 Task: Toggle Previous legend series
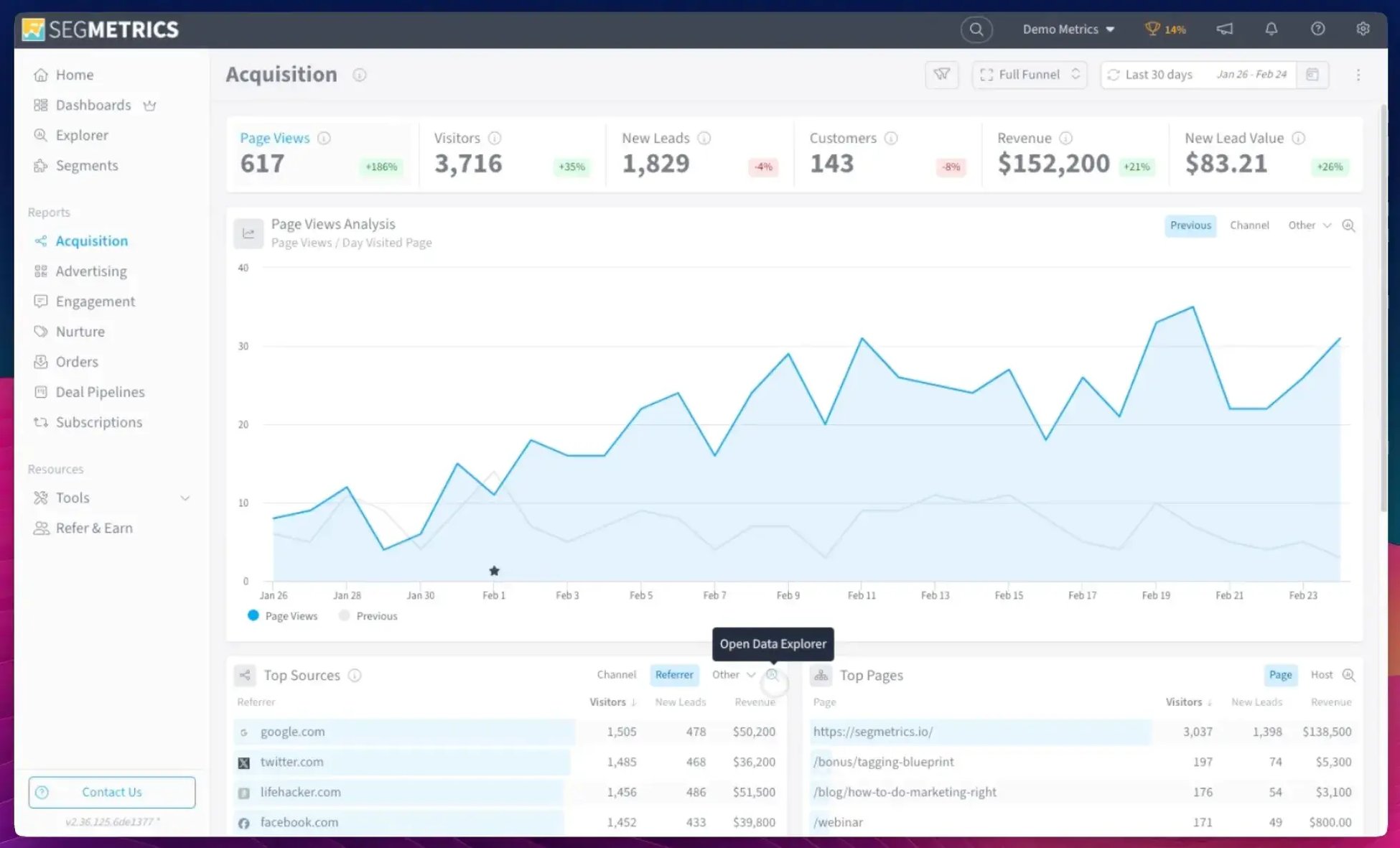[x=368, y=616]
